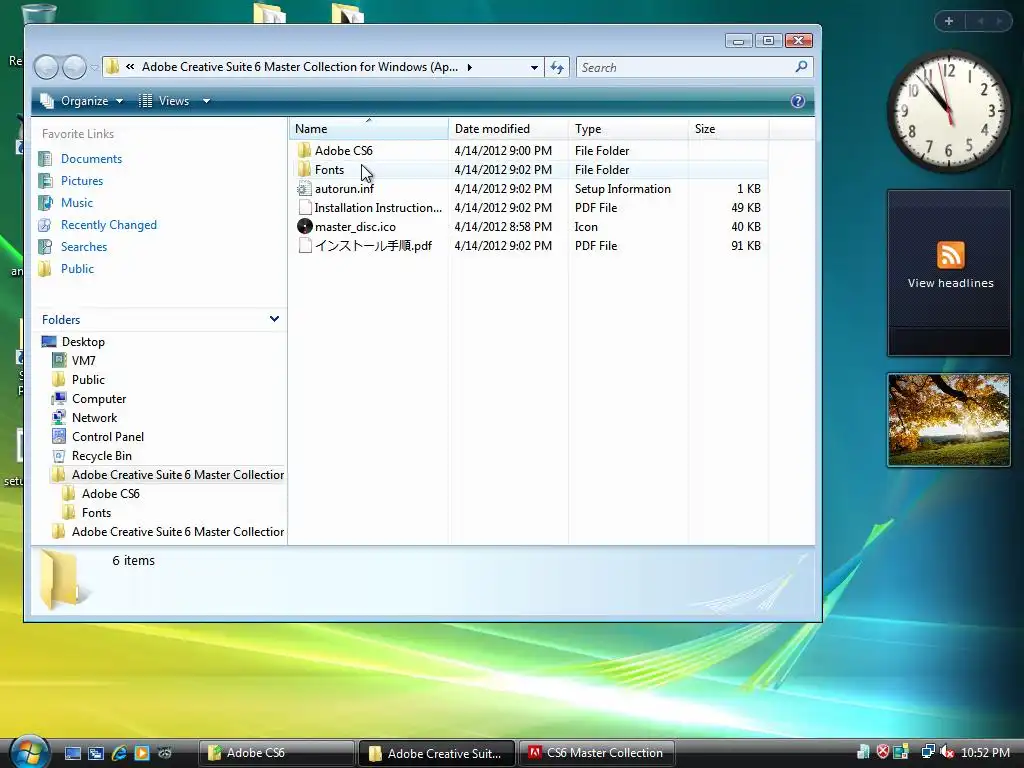
Task: Click Show Desktop icon in Quick Launch
Action: (x=72, y=753)
